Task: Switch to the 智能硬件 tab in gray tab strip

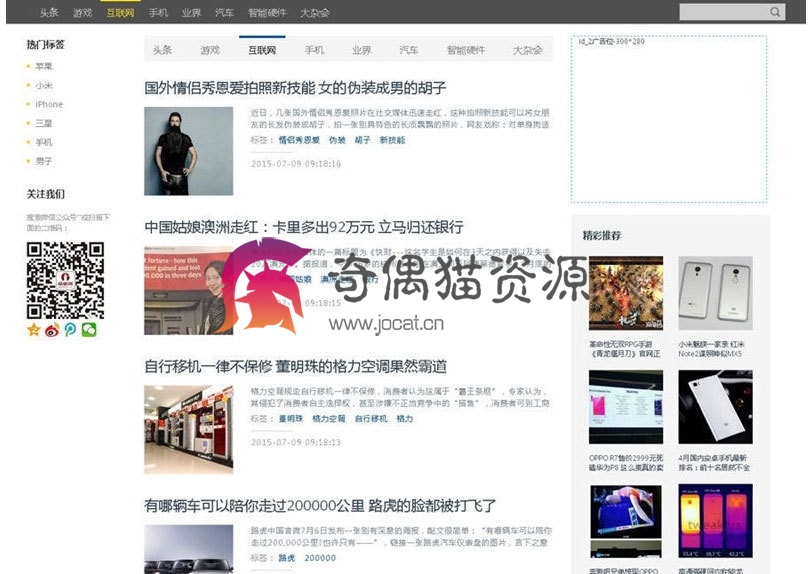Action: (x=466, y=50)
